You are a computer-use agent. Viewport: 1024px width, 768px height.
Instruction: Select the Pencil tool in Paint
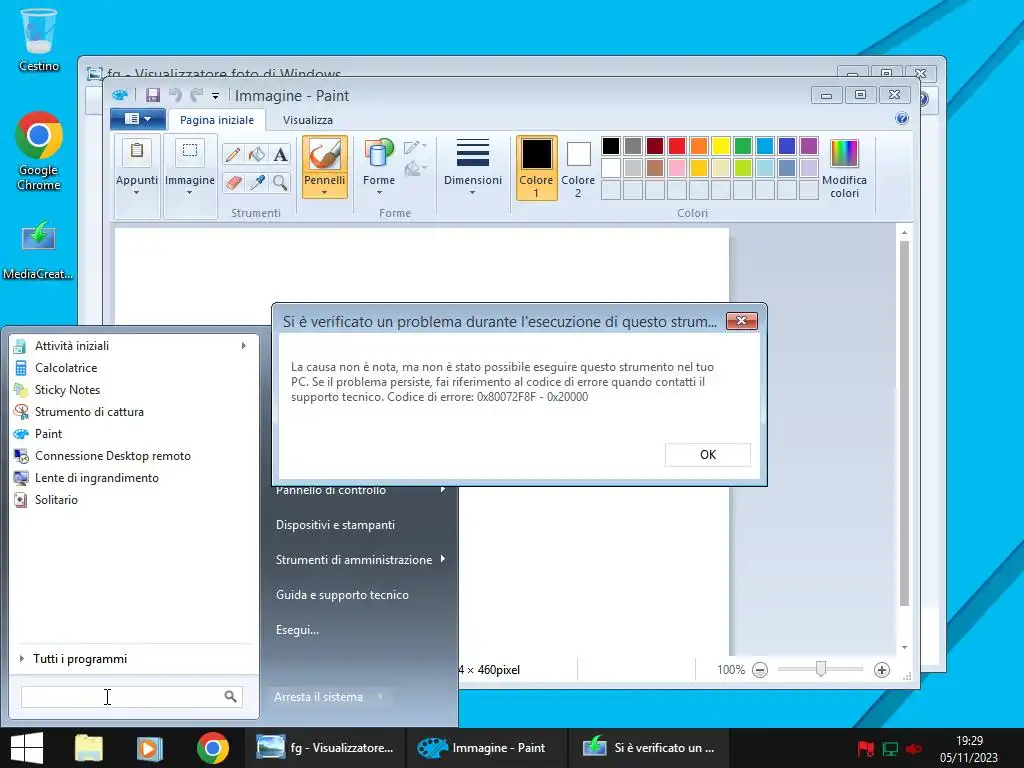coord(232,155)
